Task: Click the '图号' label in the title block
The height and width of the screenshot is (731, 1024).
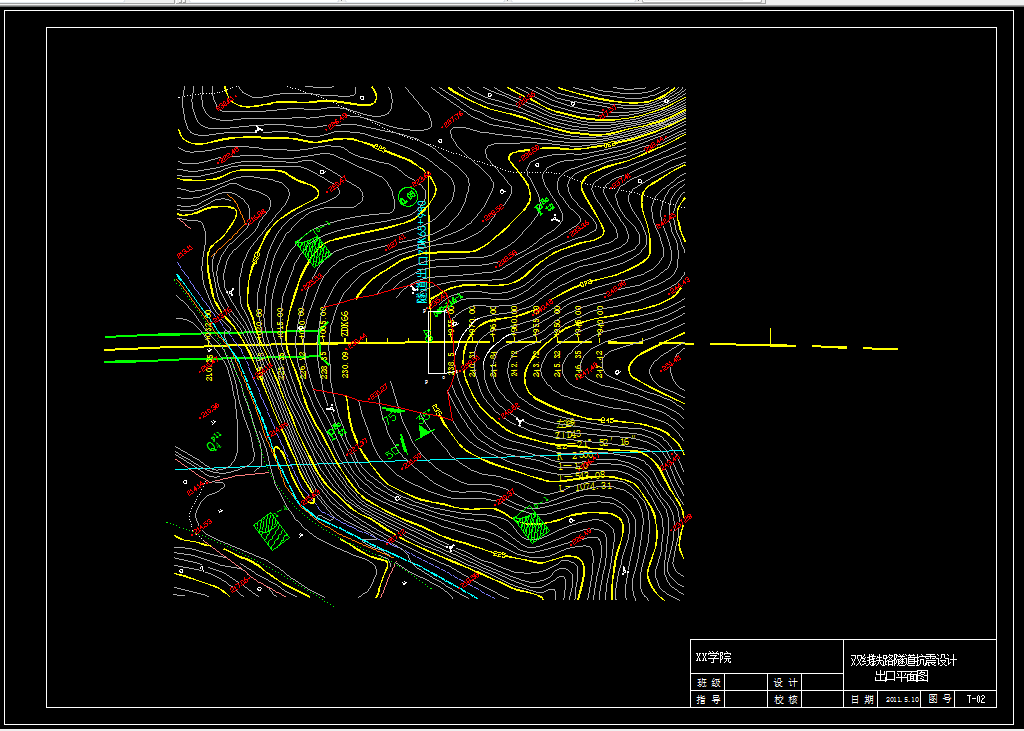Action: pyautogui.click(x=941, y=699)
